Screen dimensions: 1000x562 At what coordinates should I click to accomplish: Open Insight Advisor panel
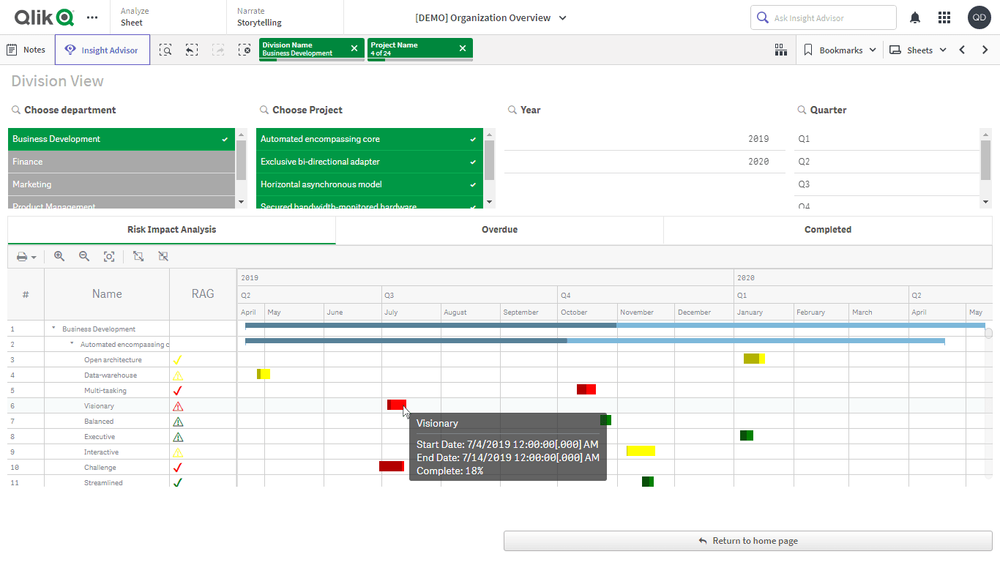pyautogui.click(x=102, y=50)
